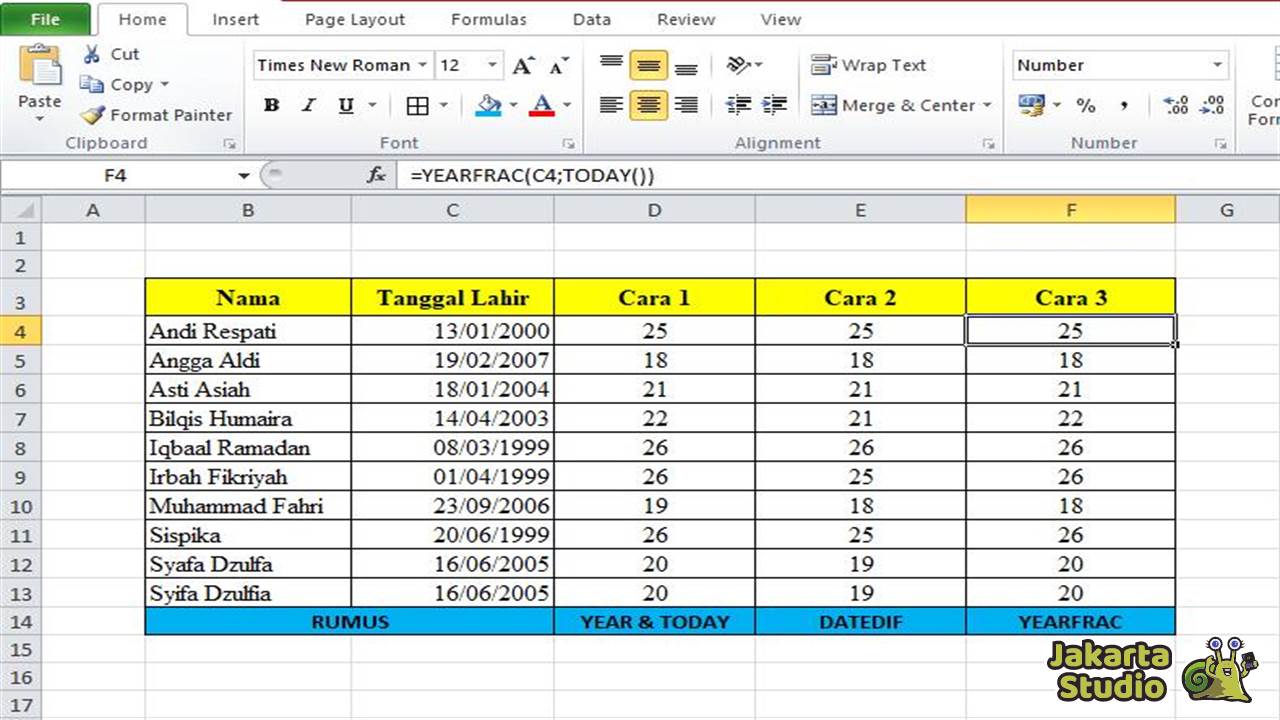Toggle underline formatting
The width and height of the screenshot is (1280, 720).
pos(344,104)
